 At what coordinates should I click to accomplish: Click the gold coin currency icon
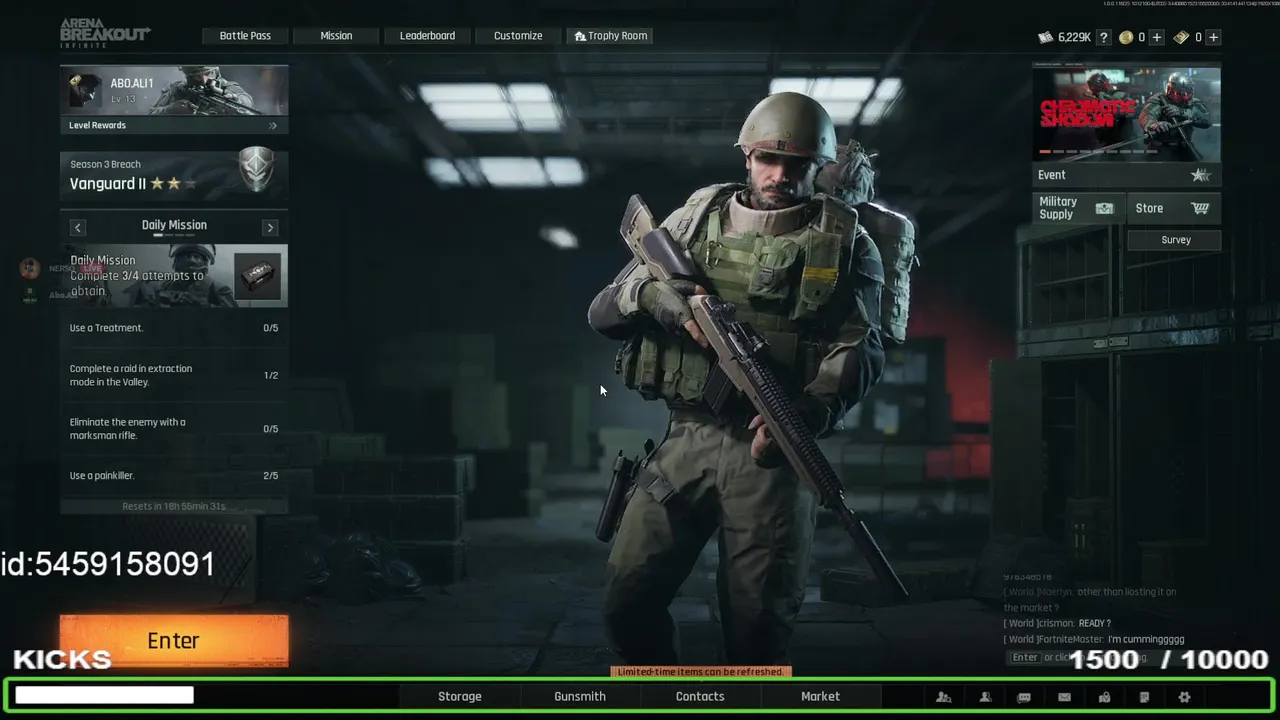pyautogui.click(x=1126, y=37)
